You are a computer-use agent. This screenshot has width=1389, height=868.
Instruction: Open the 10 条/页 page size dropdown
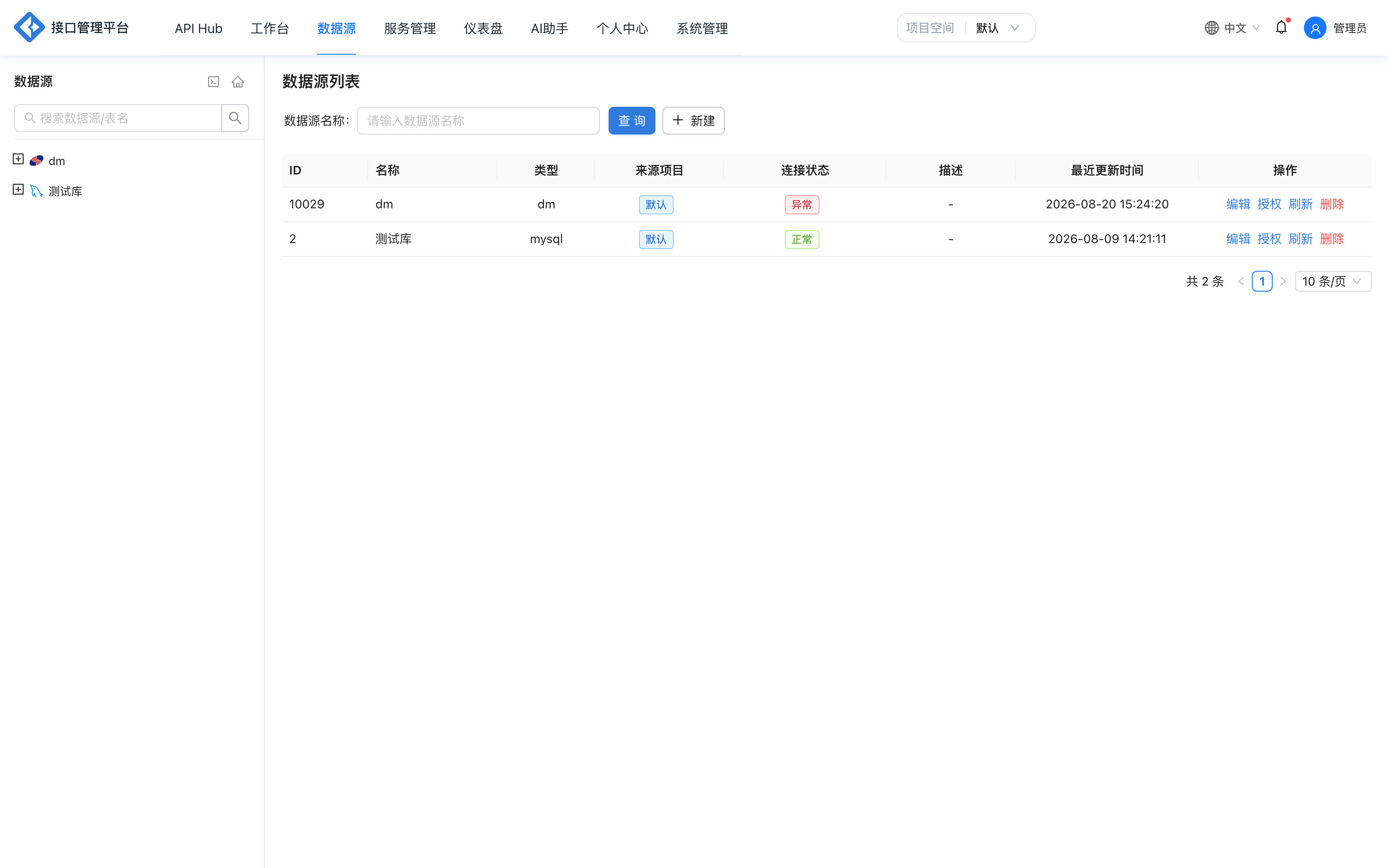pos(1333,281)
